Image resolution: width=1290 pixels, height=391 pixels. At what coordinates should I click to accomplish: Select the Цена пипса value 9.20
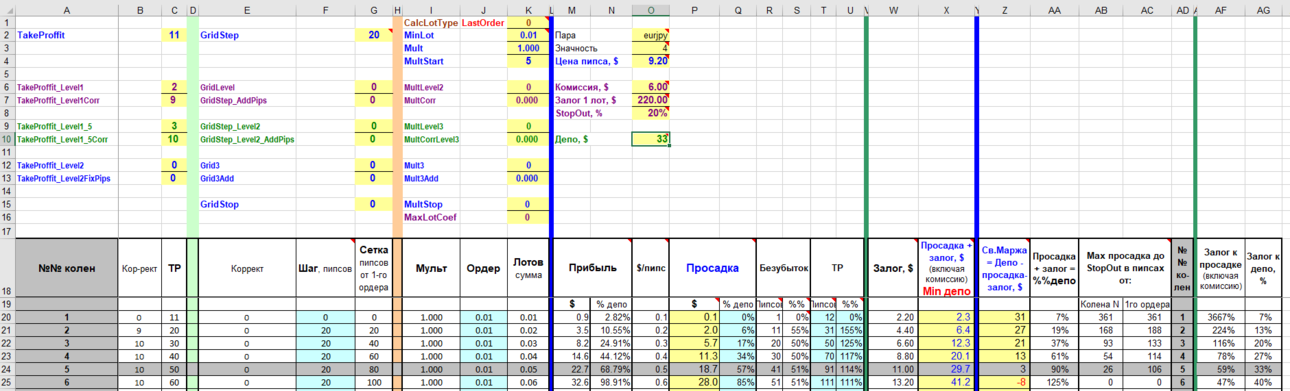pyautogui.click(x=650, y=61)
